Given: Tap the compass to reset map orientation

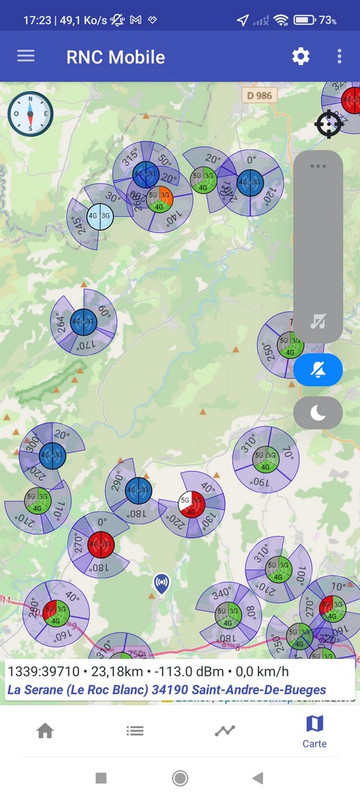Looking at the screenshot, I should click(30, 113).
